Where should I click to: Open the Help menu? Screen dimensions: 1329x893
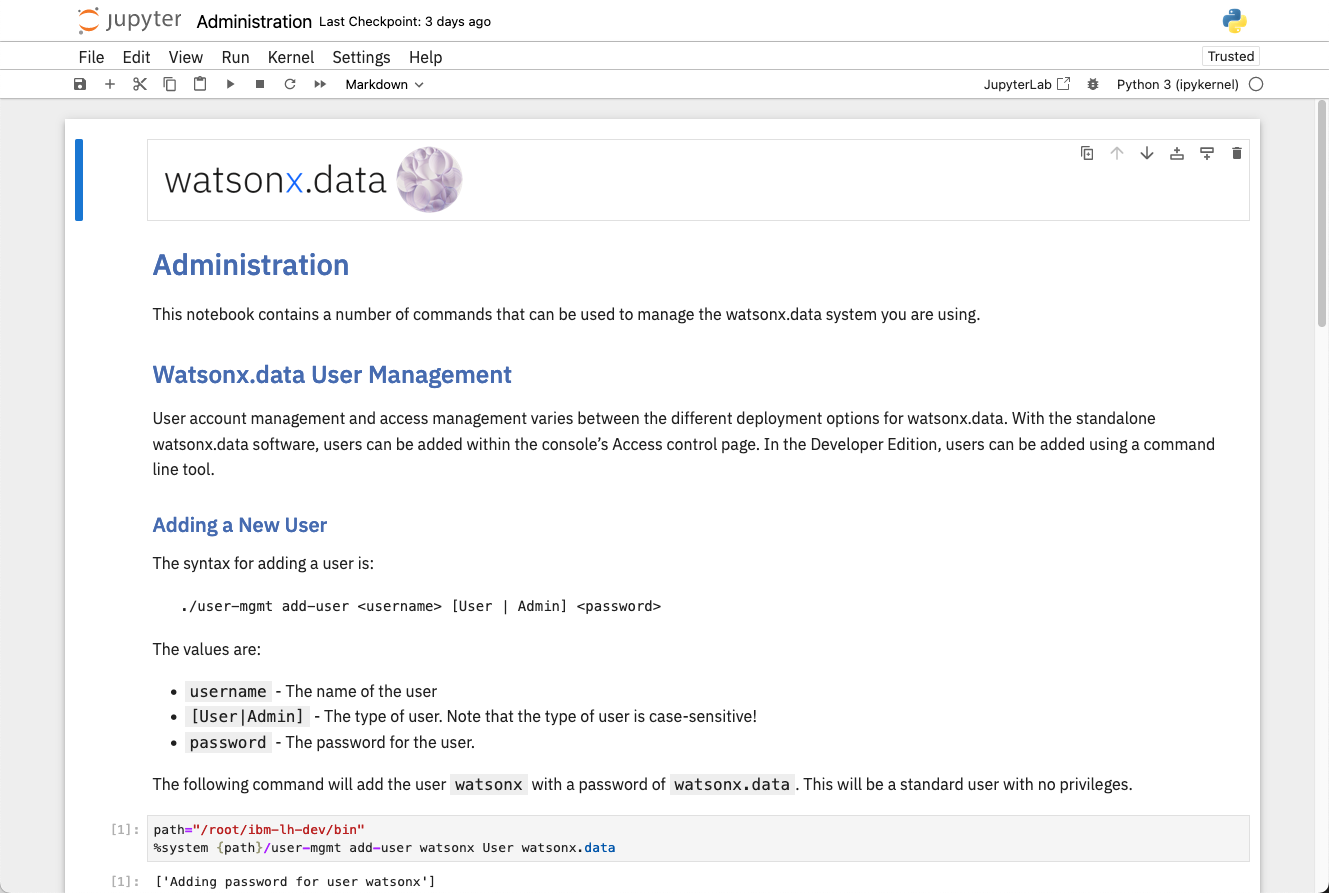point(425,57)
